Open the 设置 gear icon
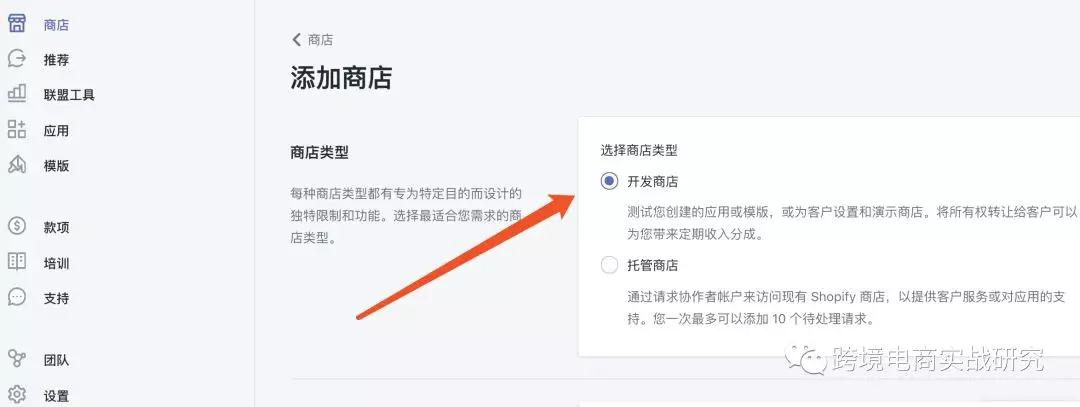 tap(17, 395)
